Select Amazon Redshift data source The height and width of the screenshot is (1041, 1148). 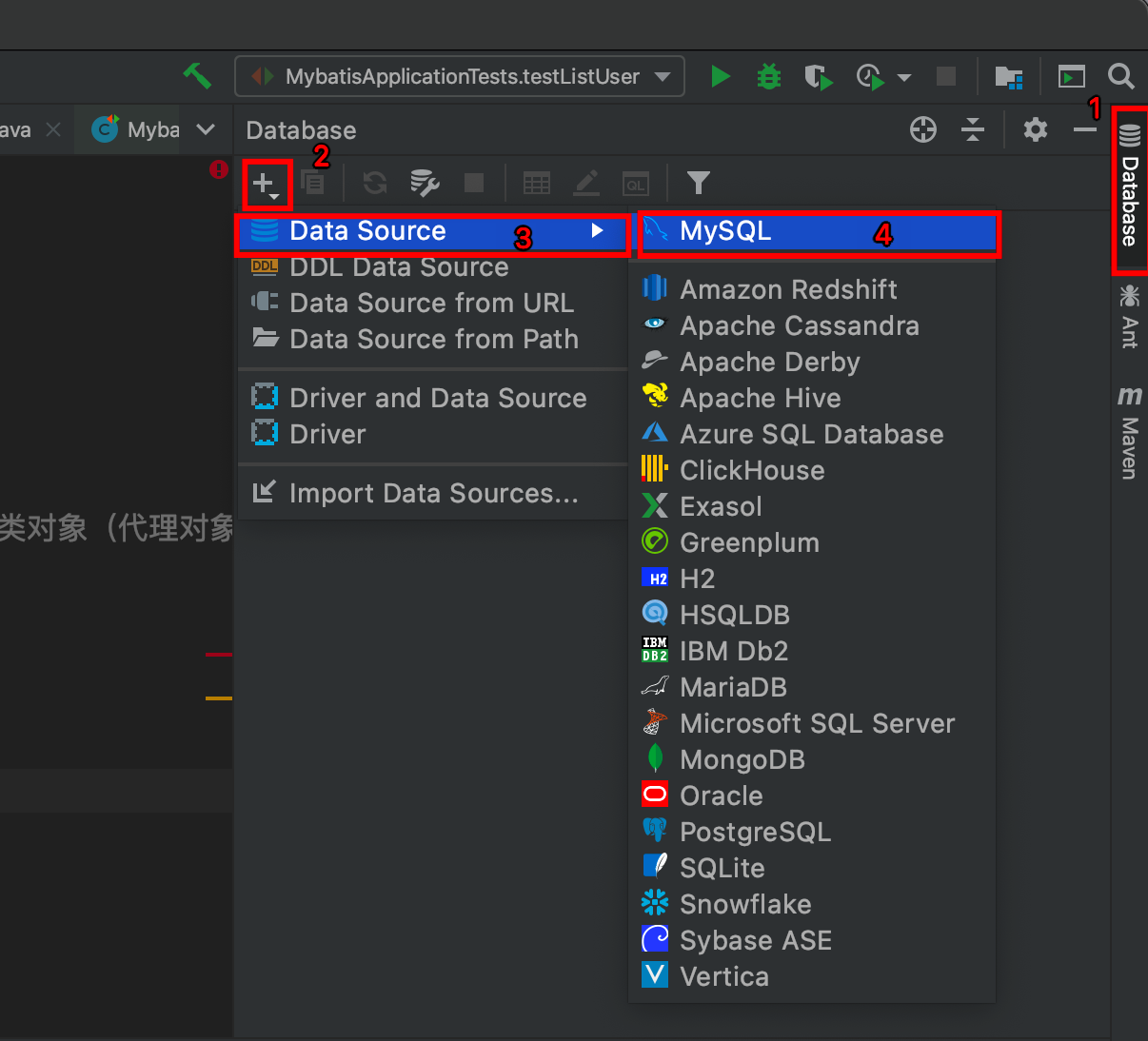tap(812, 290)
